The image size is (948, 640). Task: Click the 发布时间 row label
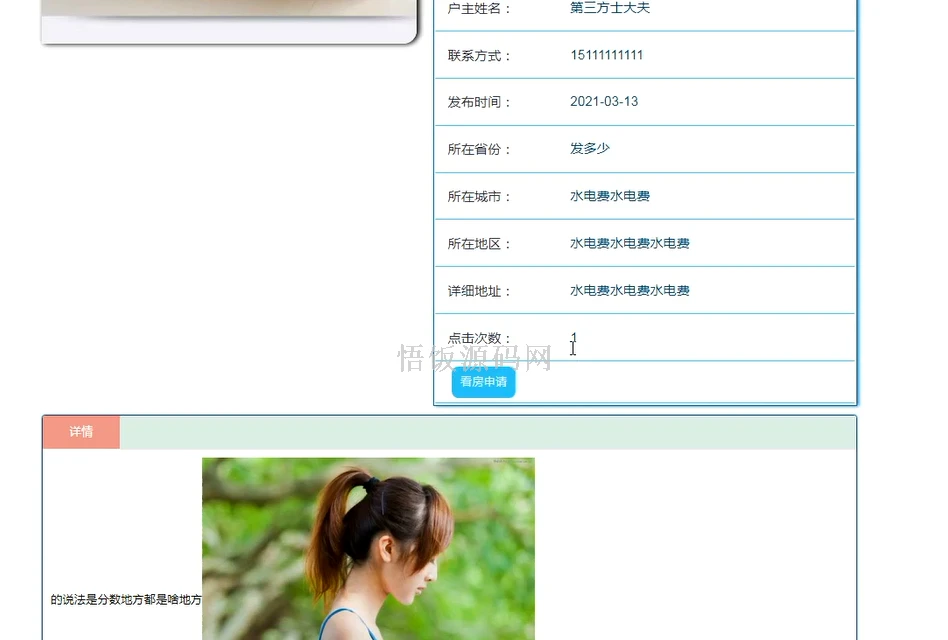coord(477,101)
